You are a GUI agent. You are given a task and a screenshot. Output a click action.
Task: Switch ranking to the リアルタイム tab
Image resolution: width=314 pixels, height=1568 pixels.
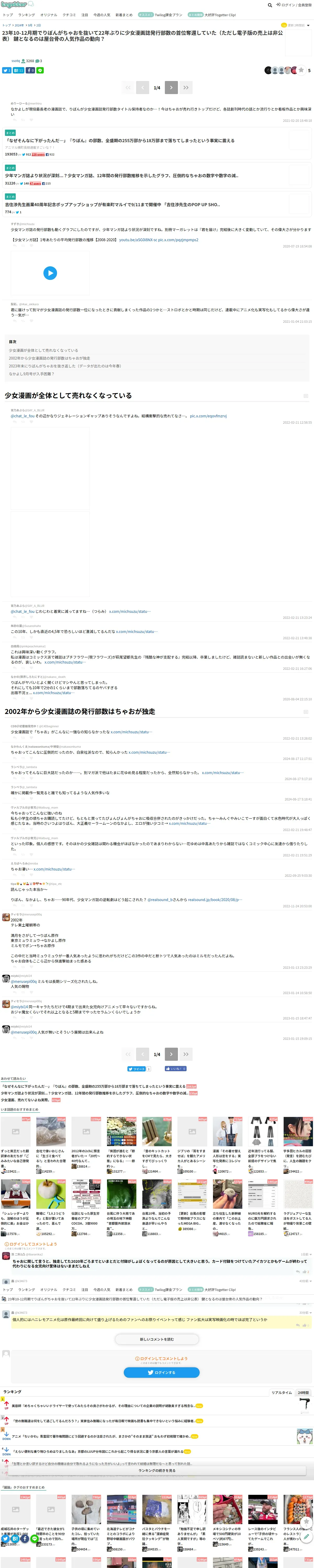(x=282, y=1392)
